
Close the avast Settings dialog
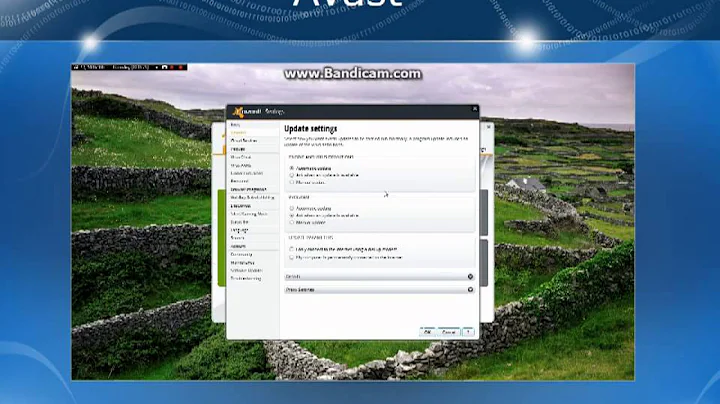coord(475,109)
